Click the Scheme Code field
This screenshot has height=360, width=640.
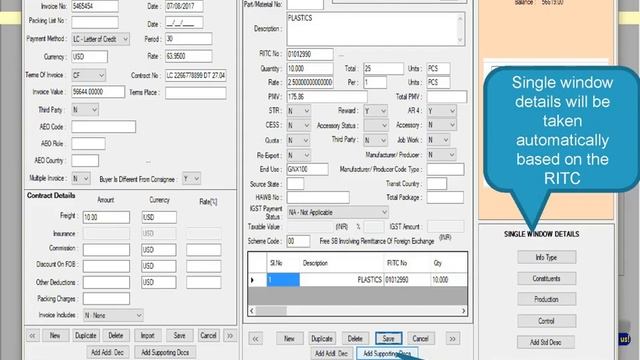tap(298, 241)
